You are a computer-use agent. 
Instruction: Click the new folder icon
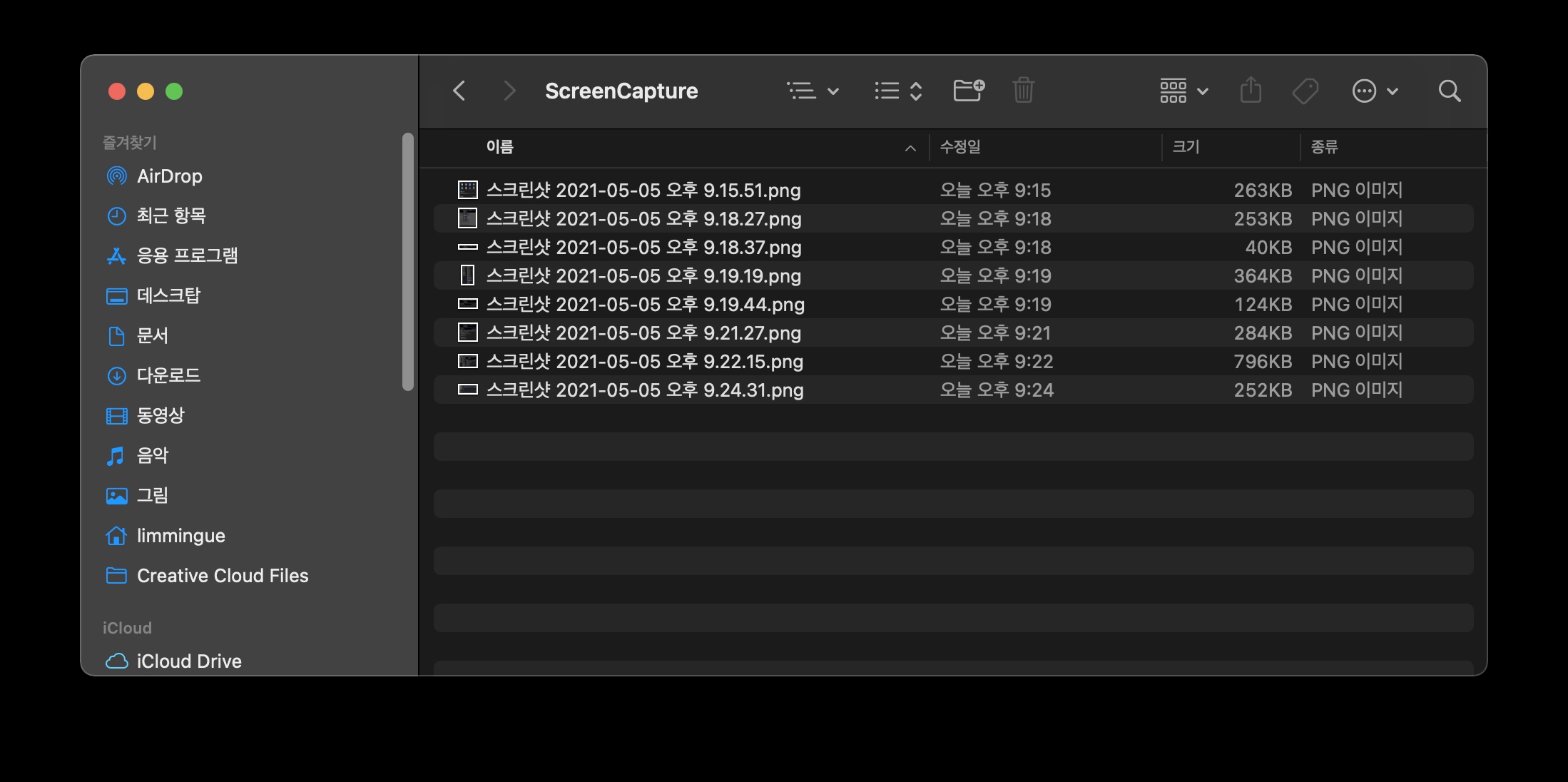click(x=968, y=91)
